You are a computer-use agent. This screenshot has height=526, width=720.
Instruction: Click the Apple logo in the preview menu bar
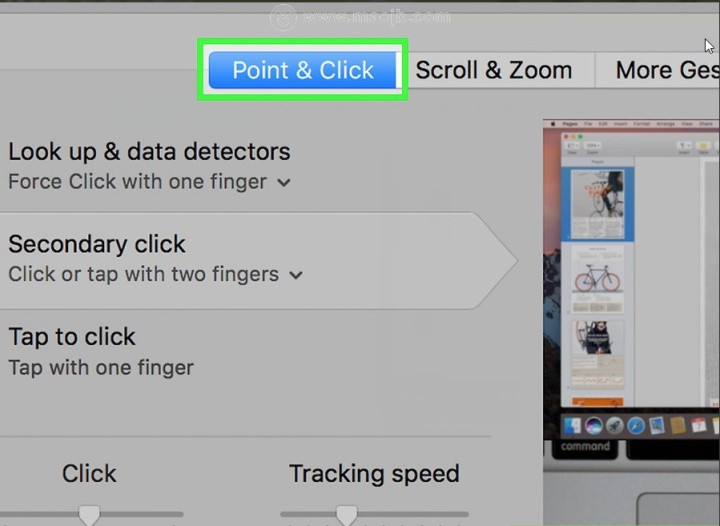[553, 124]
